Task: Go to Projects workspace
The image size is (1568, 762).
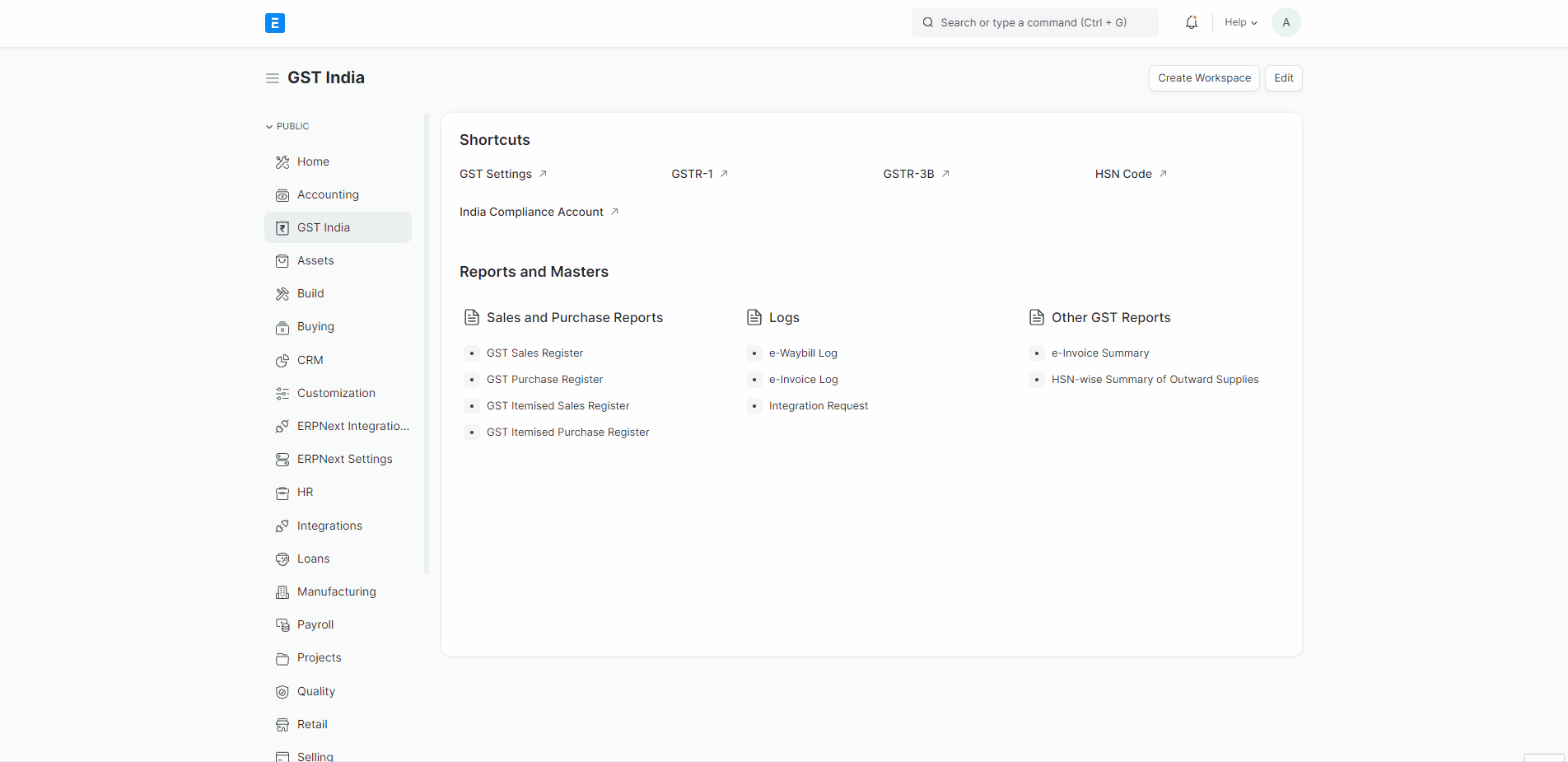Action: tap(338, 657)
